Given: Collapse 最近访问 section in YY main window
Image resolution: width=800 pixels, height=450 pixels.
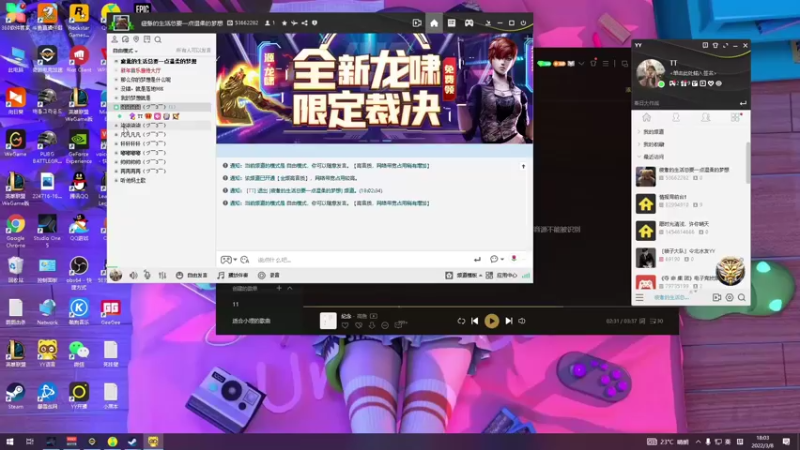Looking at the screenshot, I should coord(651,157).
